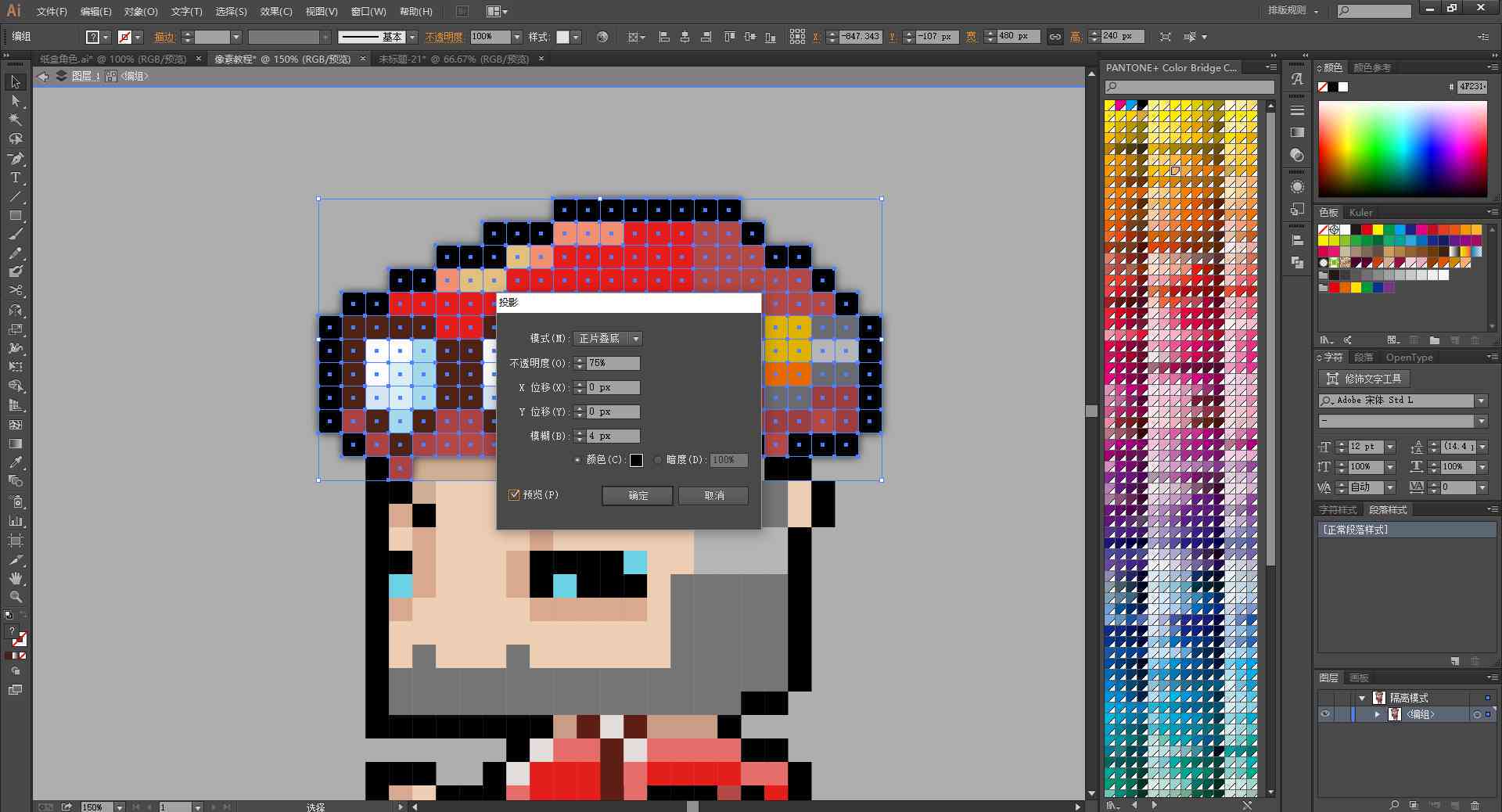Screen dimensions: 1502x812
Task: Open the 对象(O) menu
Action: (x=141, y=12)
